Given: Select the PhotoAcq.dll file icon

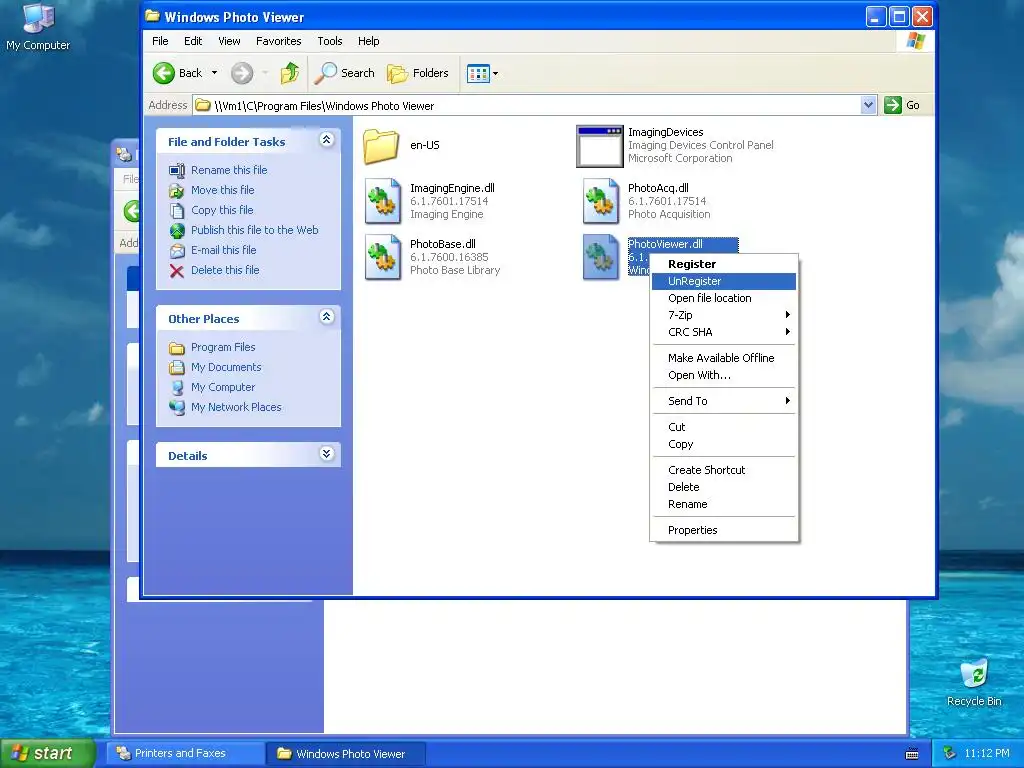Looking at the screenshot, I should click(601, 201).
